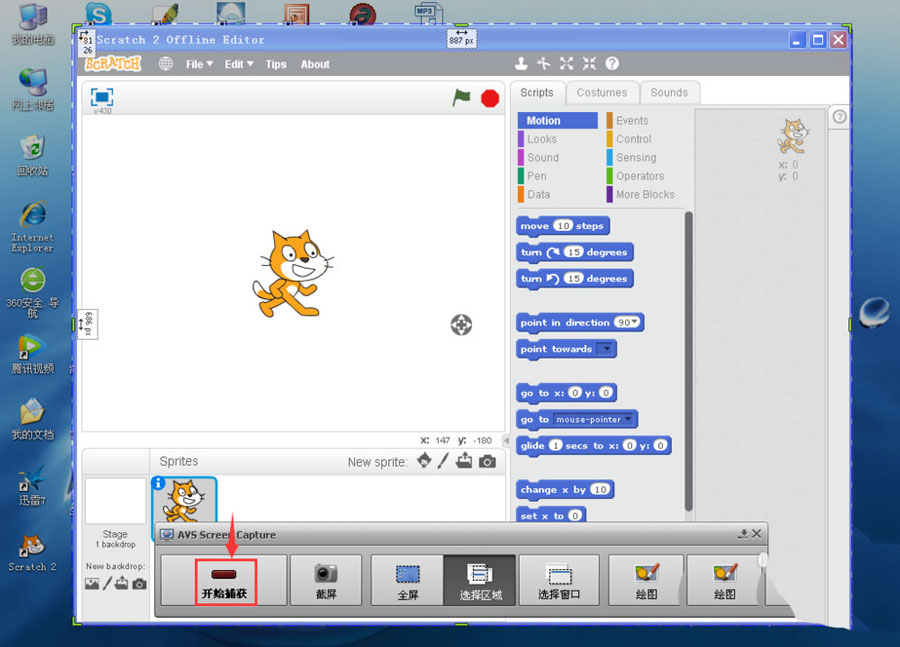The image size is (900, 647).
Task: Open the Edit menu
Action: (x=239, y=64)
